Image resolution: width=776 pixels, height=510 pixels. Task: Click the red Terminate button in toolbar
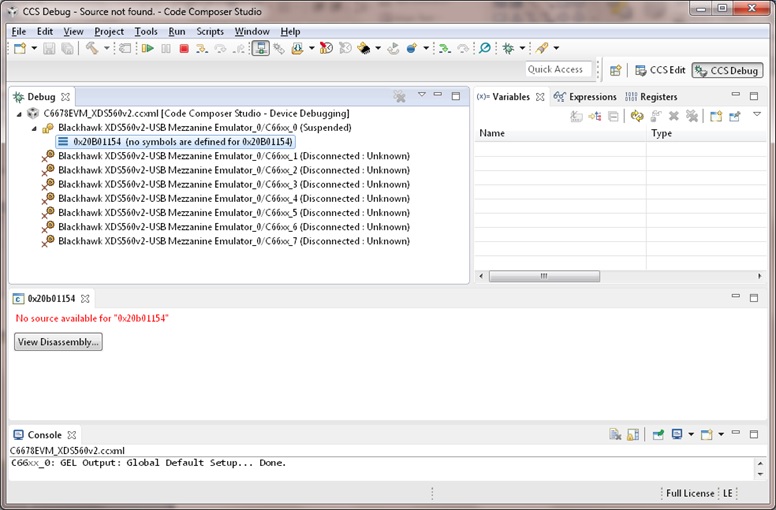point(184,48)
